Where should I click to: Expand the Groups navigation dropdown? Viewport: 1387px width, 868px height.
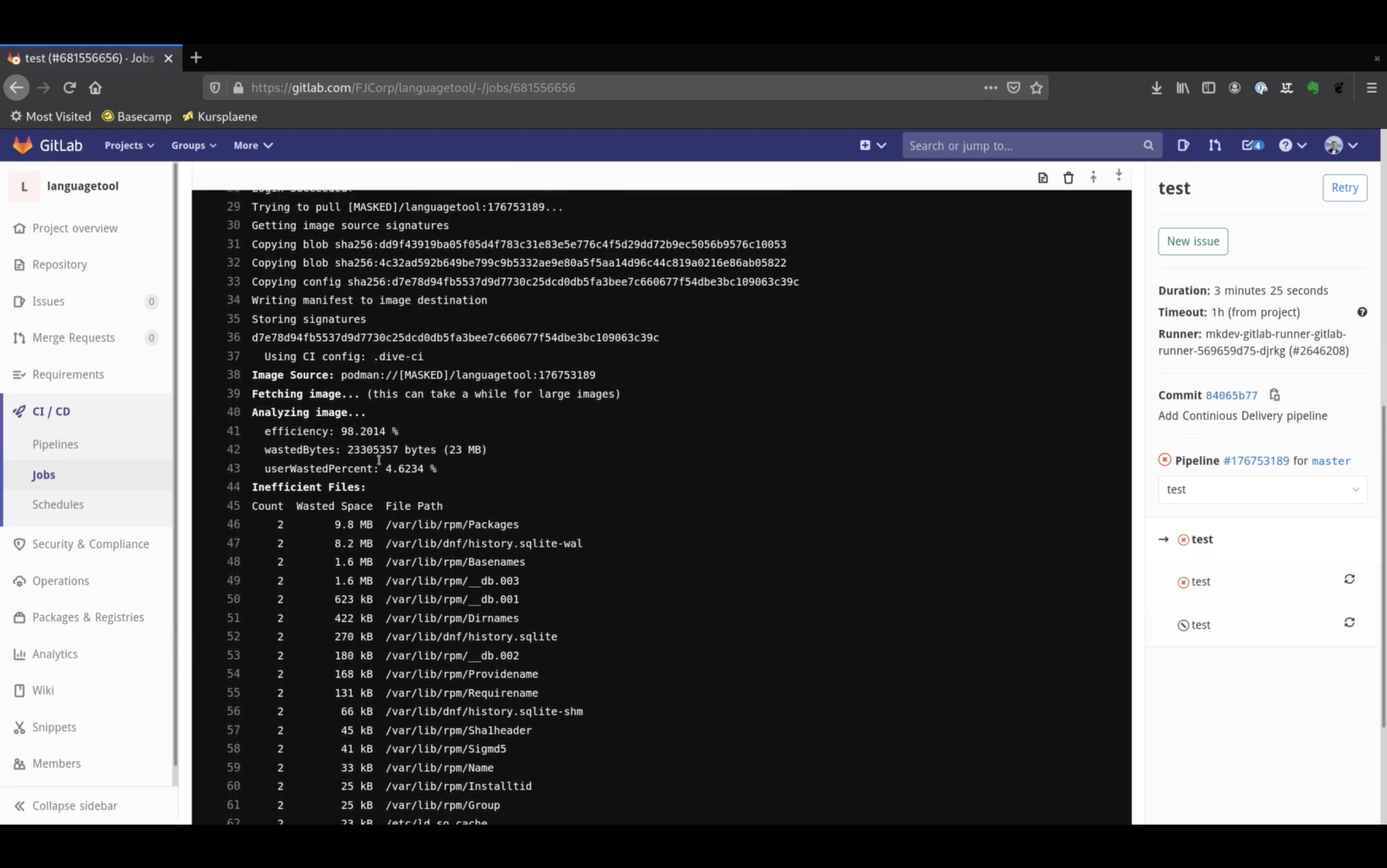coord(193,145)
